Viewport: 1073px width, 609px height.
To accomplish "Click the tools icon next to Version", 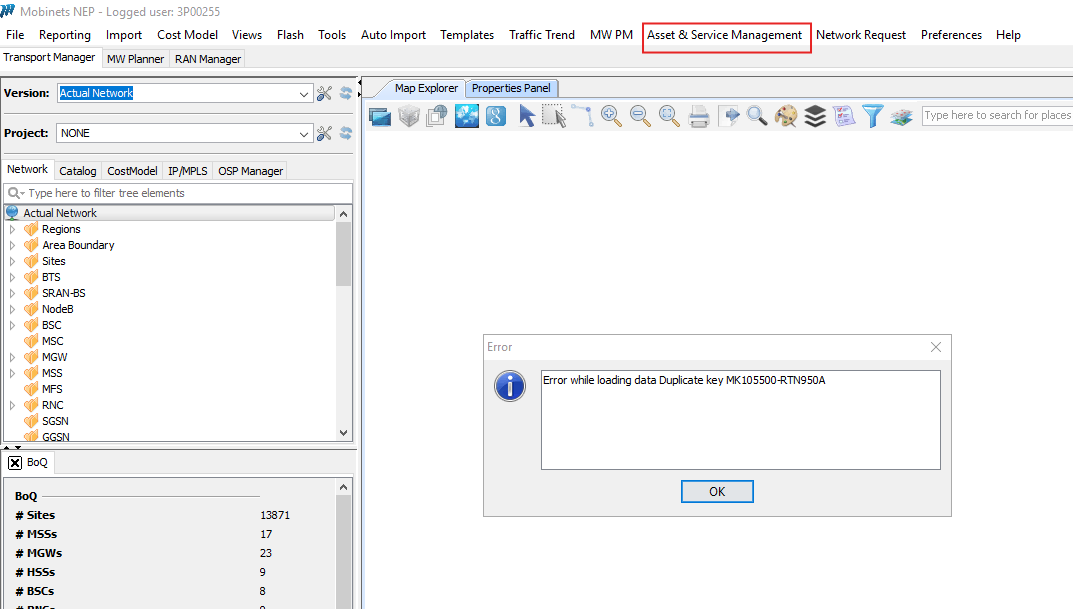I will click(x=324, y=93).
